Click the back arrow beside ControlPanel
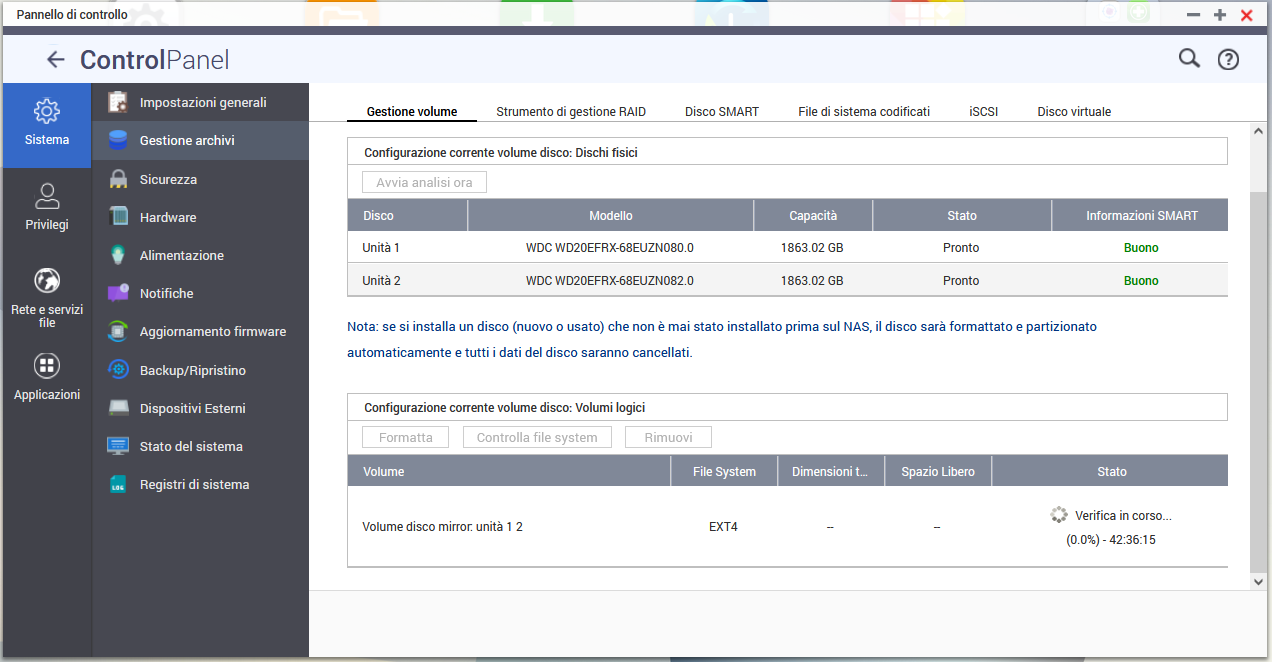Screen dimensions: 1272x662 click(x=56, y=60)
